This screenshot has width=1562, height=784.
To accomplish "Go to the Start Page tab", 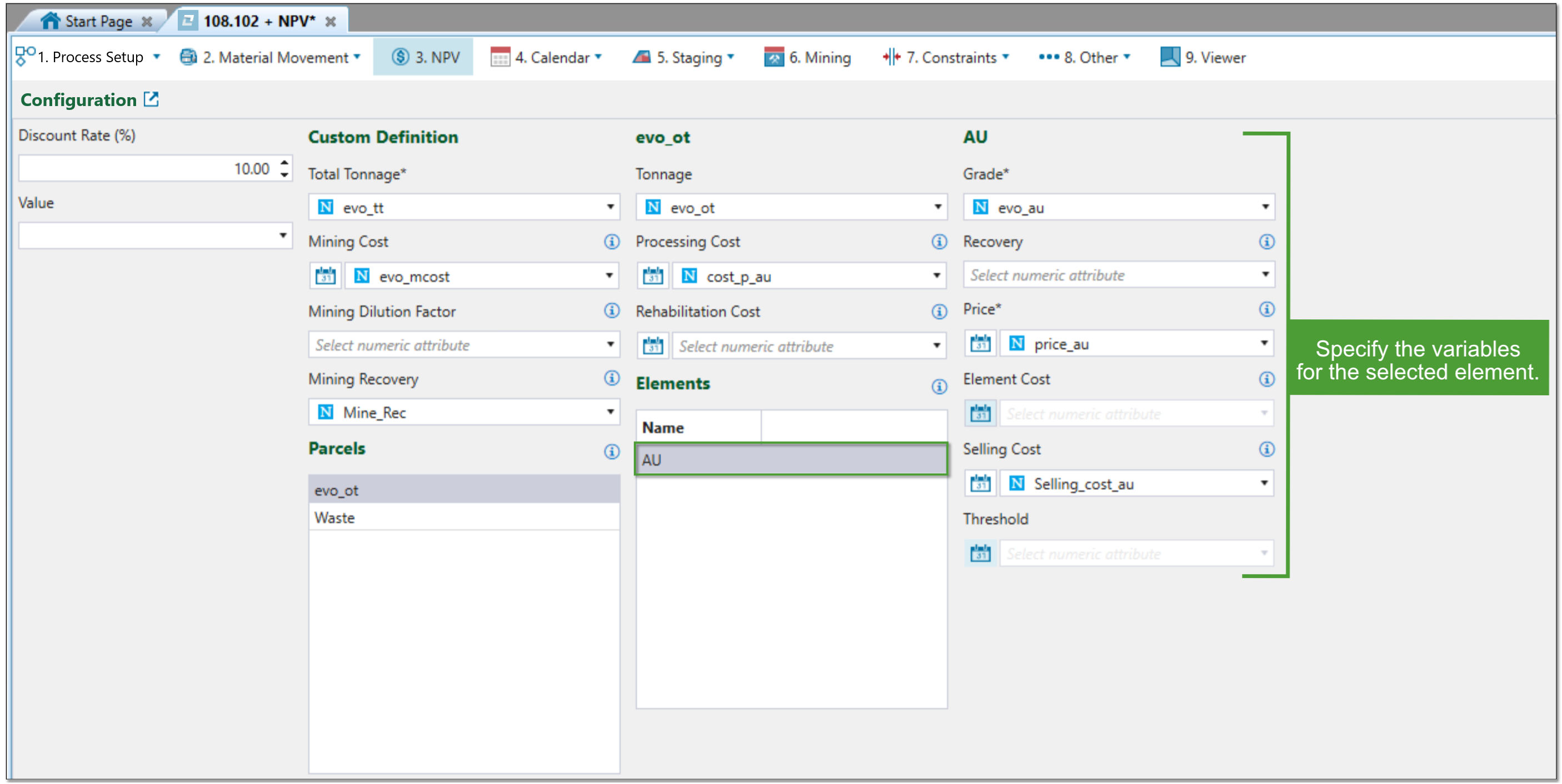I will pos(90,21).
